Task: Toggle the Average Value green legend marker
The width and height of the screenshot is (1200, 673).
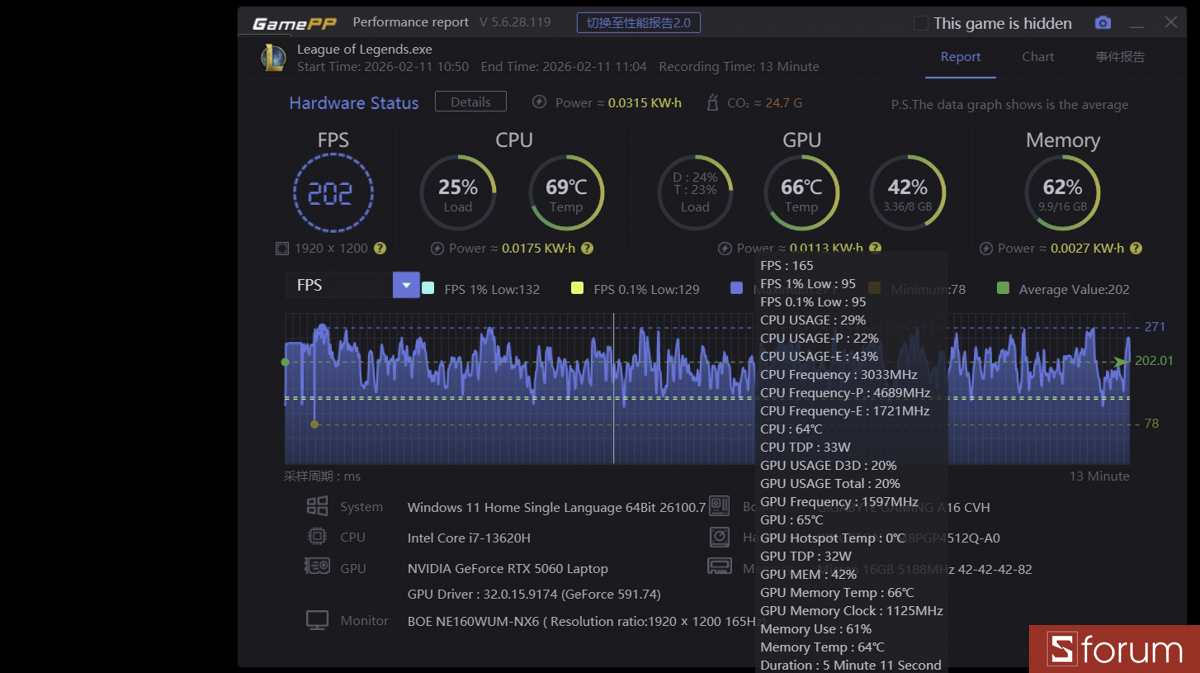Action: coord(1002,288)
